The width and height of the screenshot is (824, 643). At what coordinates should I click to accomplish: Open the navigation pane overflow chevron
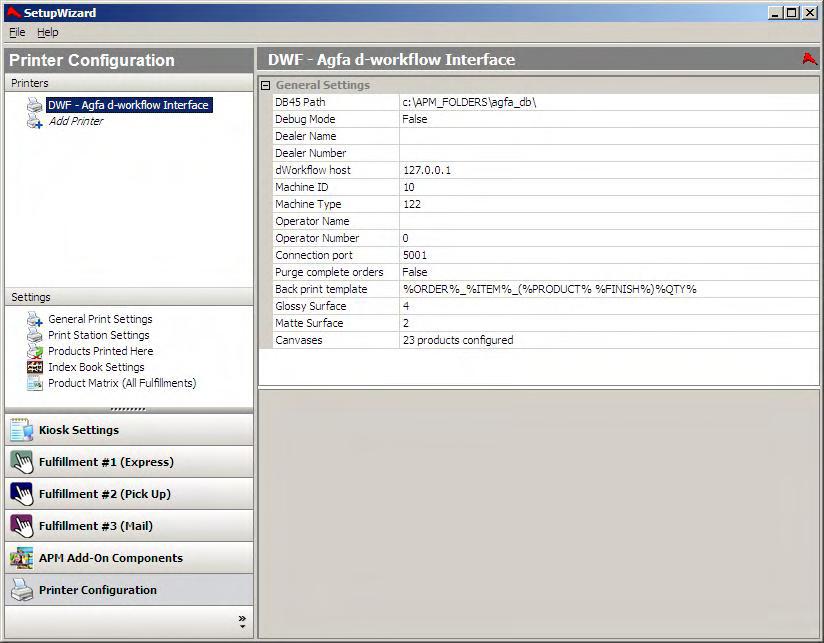(x=242, y=621)
